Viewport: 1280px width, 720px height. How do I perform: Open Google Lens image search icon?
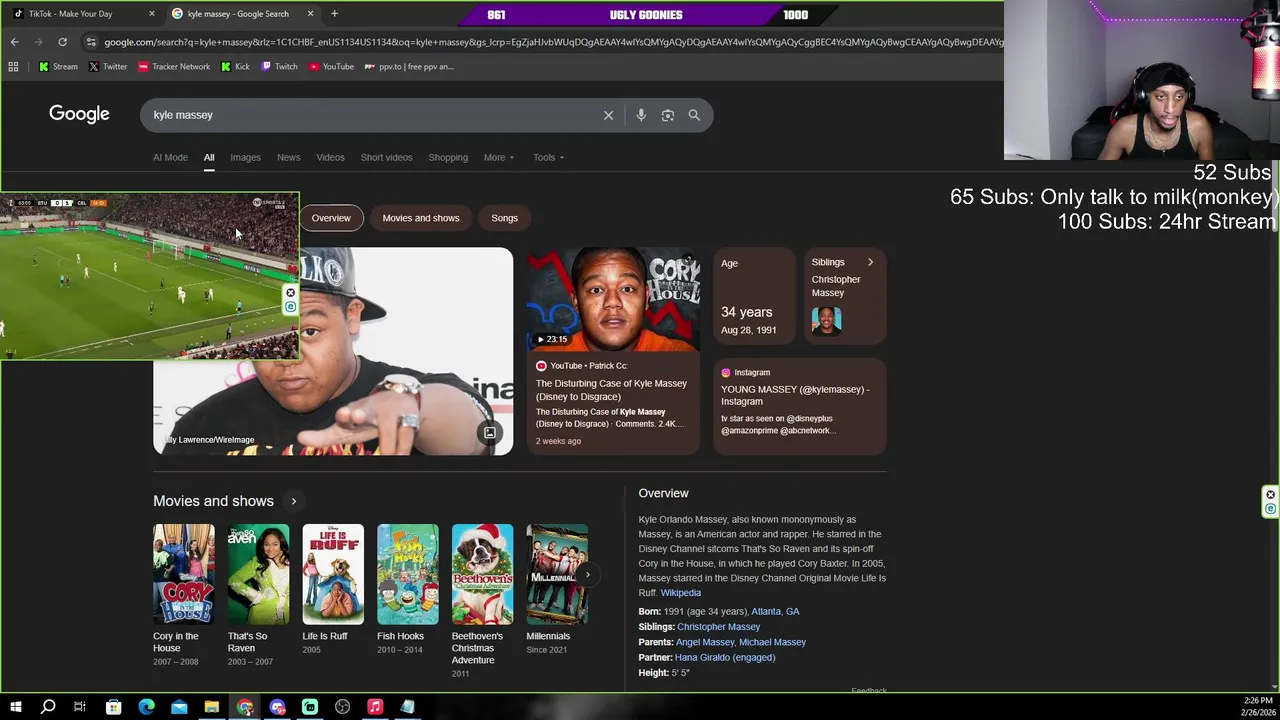(668, 115)
